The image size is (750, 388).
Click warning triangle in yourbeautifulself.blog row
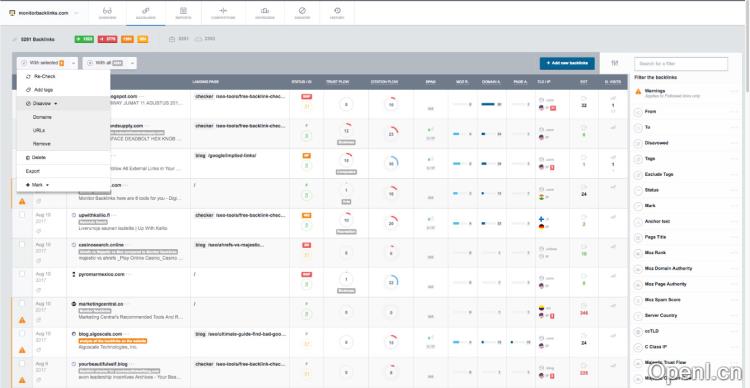tap(22, 379)
